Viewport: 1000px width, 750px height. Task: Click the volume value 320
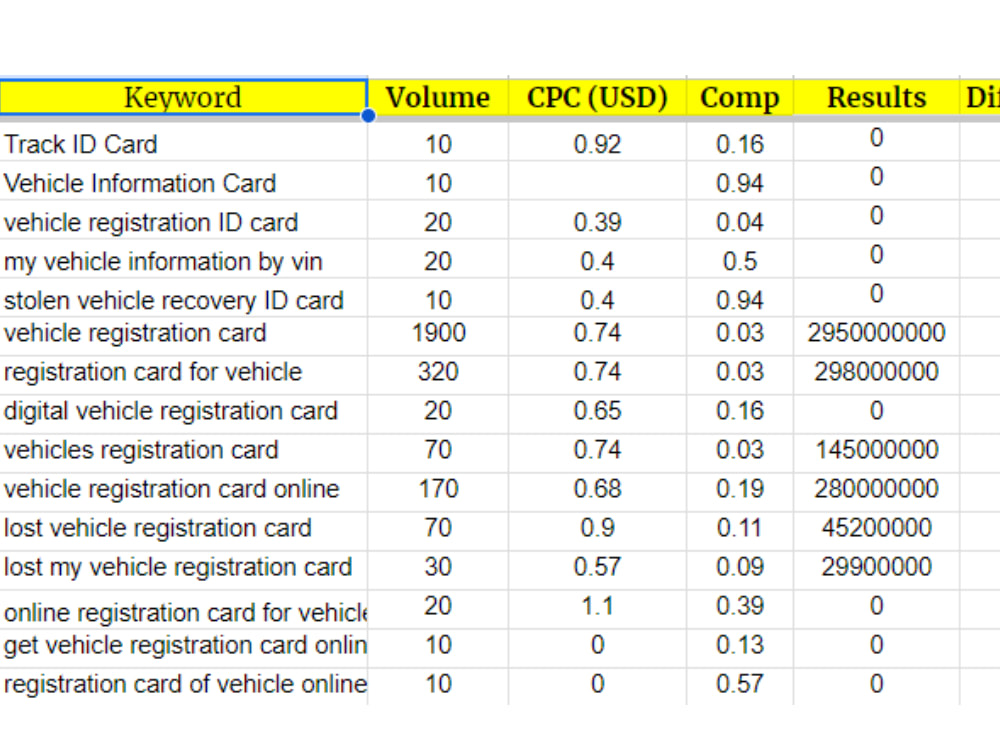[438, 372]
